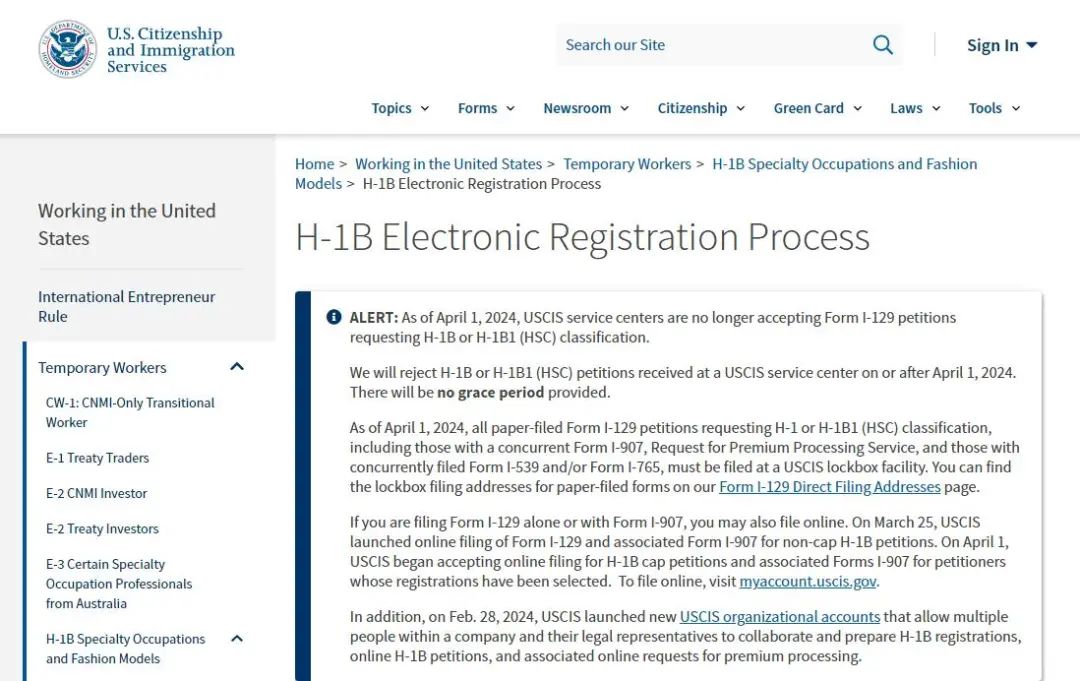This screenshot has height=681, width=1080.
Task: Click the sidebar heading Working in the United States
Action: click(127, 224)
